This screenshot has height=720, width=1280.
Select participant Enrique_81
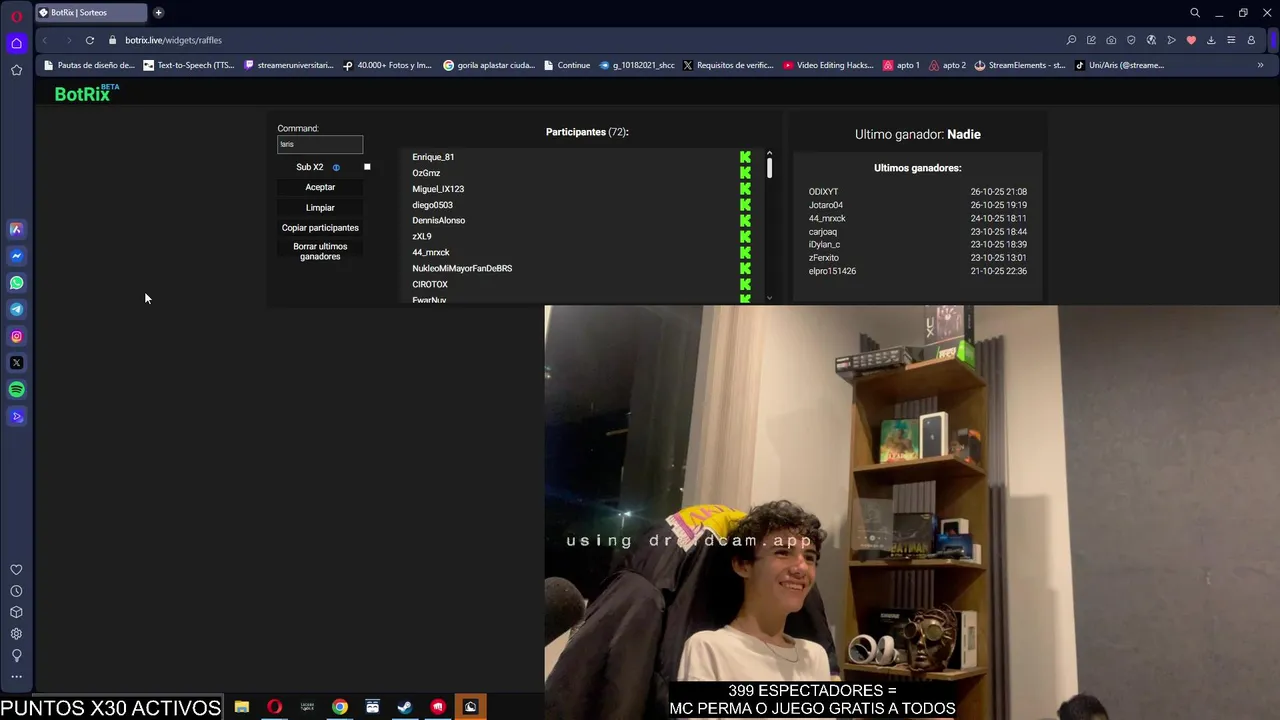coord(433,157)
